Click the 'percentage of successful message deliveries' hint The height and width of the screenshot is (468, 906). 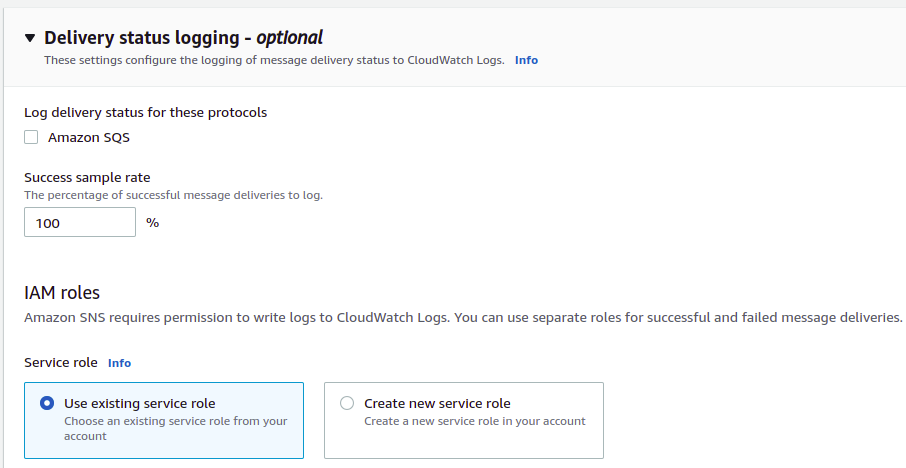pos(173,195)
